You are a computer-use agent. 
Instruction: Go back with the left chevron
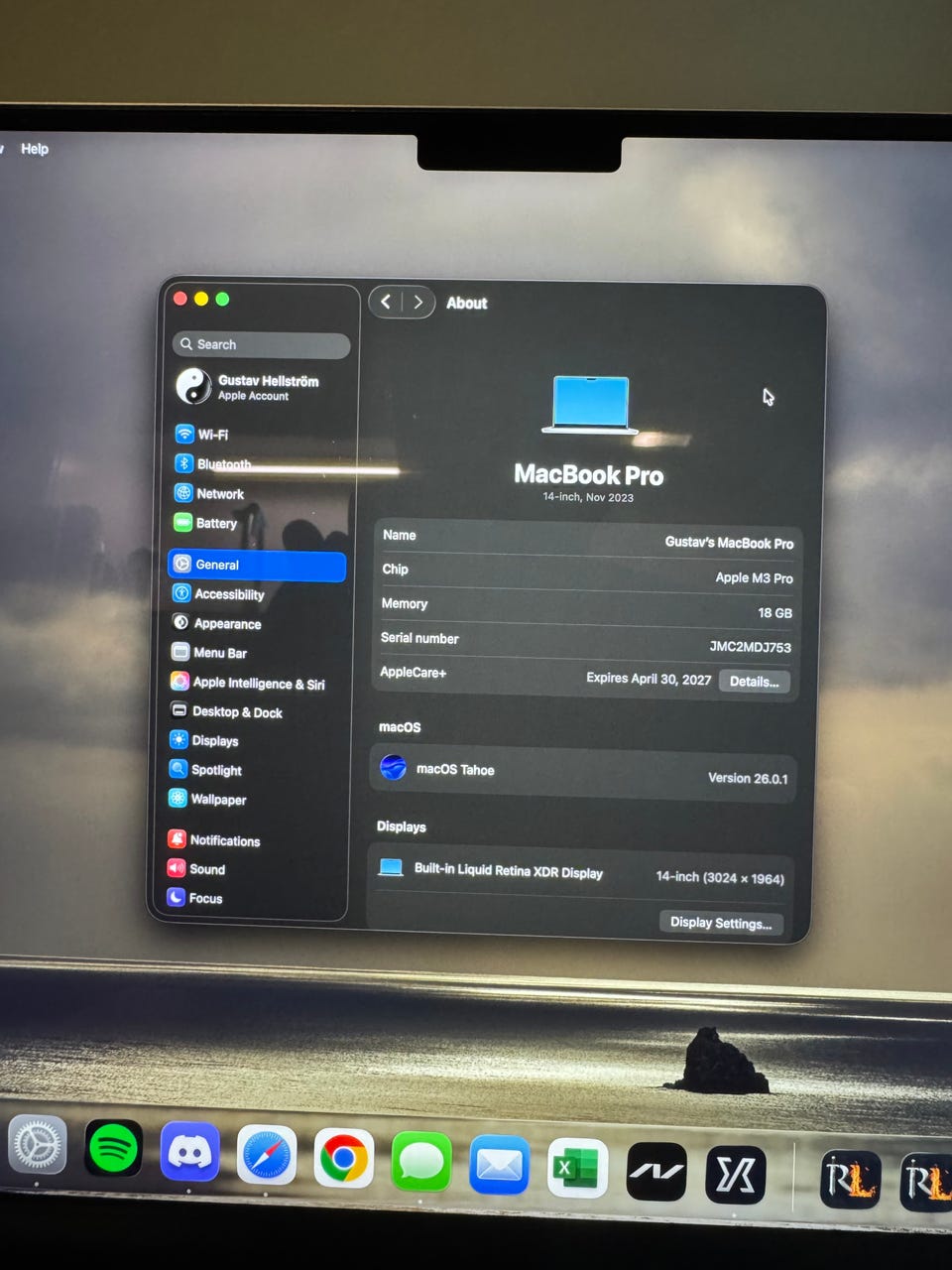click(386, 302)
